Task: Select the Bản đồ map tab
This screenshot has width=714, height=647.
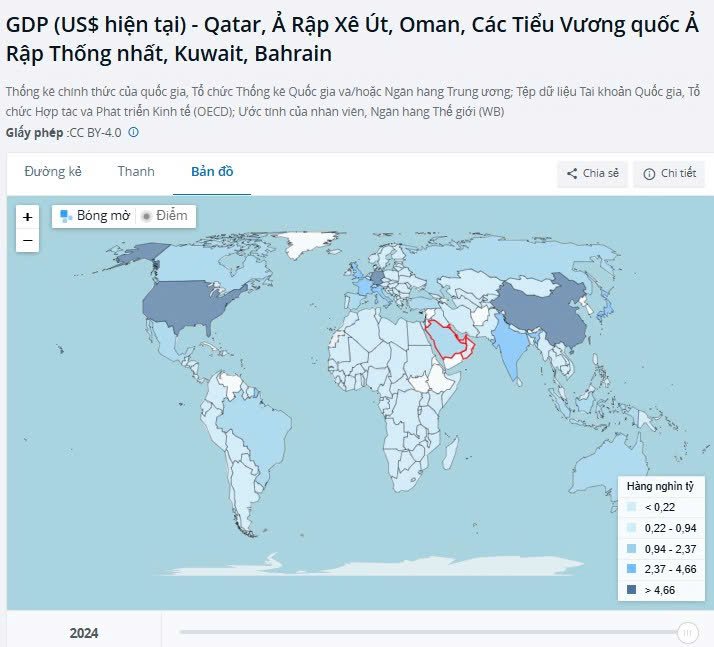Action: tap(212, 172)
